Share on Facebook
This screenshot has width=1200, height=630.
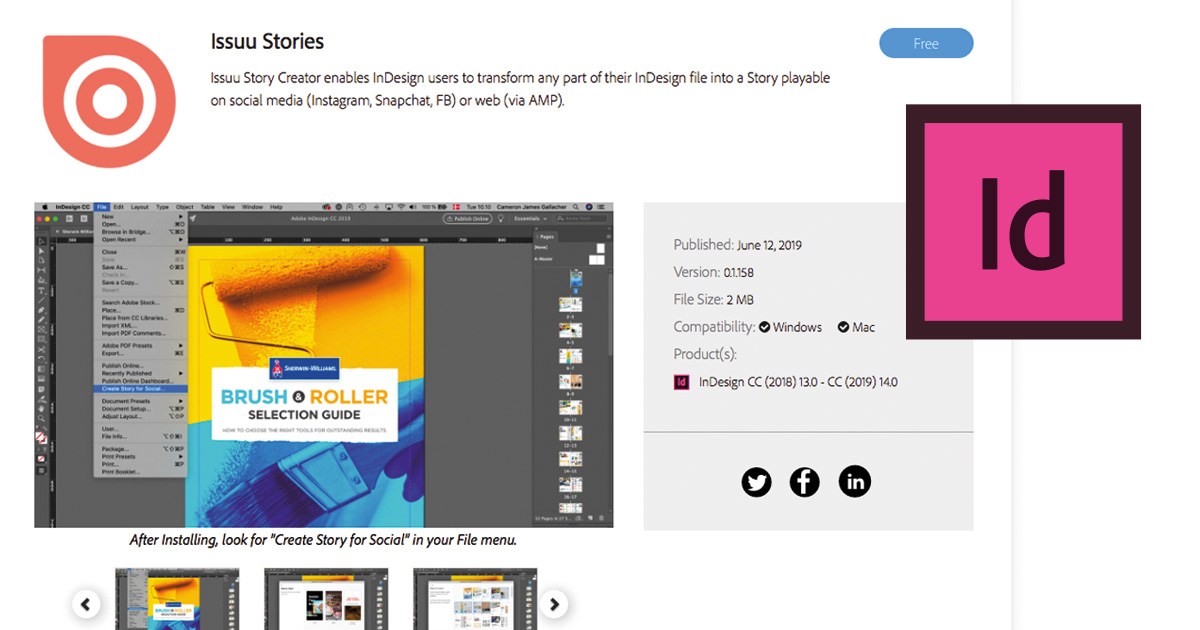click(805, 483)
